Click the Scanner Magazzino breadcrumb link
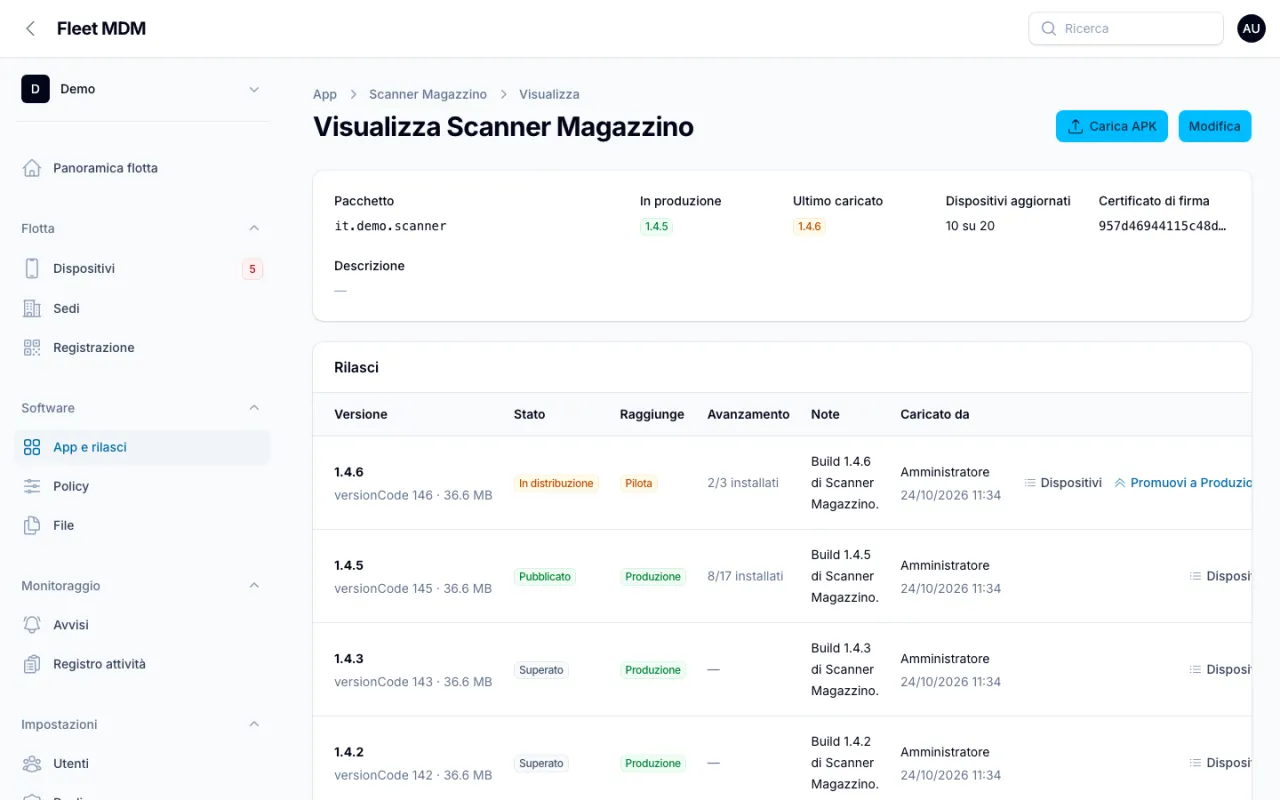Image resolution: width=1280 pixels, height=800 pixels. [428, 94]
